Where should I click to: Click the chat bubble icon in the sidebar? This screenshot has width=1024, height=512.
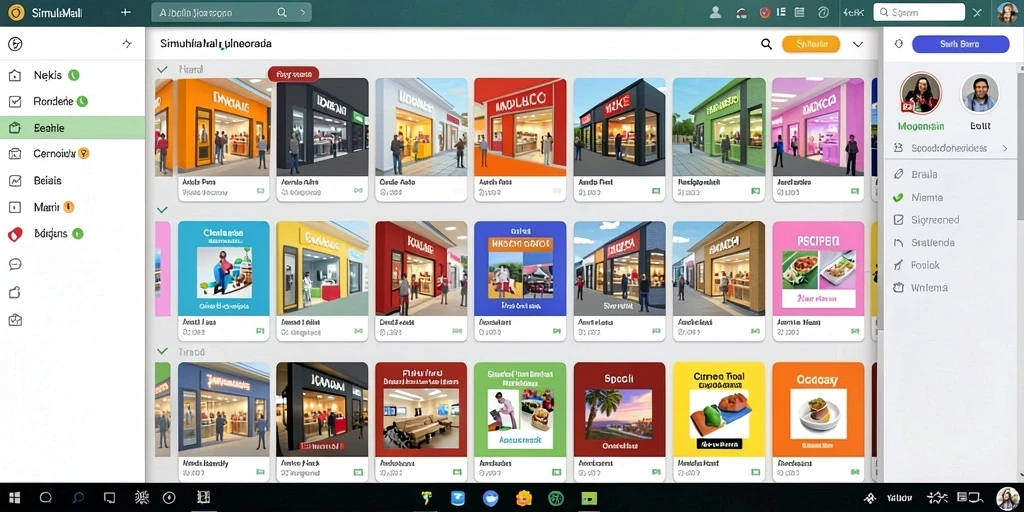(15, 264)
